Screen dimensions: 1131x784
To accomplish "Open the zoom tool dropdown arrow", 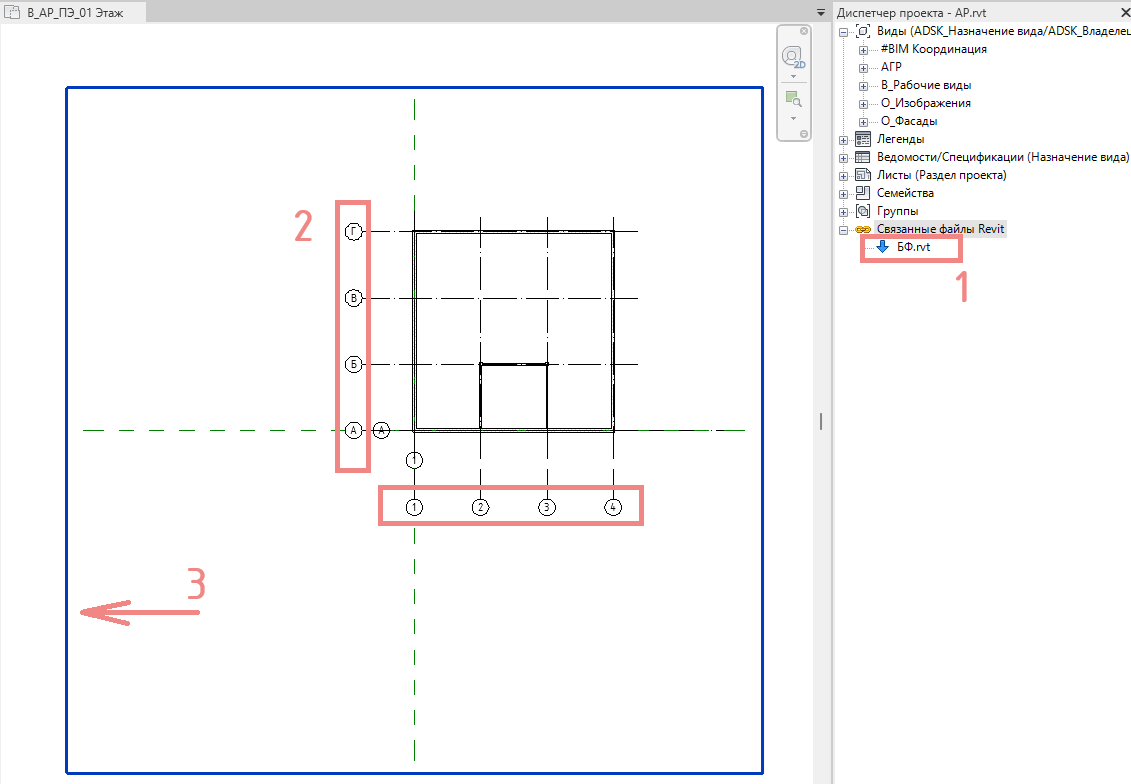I will pyautogui.click(x=793, y=118).
